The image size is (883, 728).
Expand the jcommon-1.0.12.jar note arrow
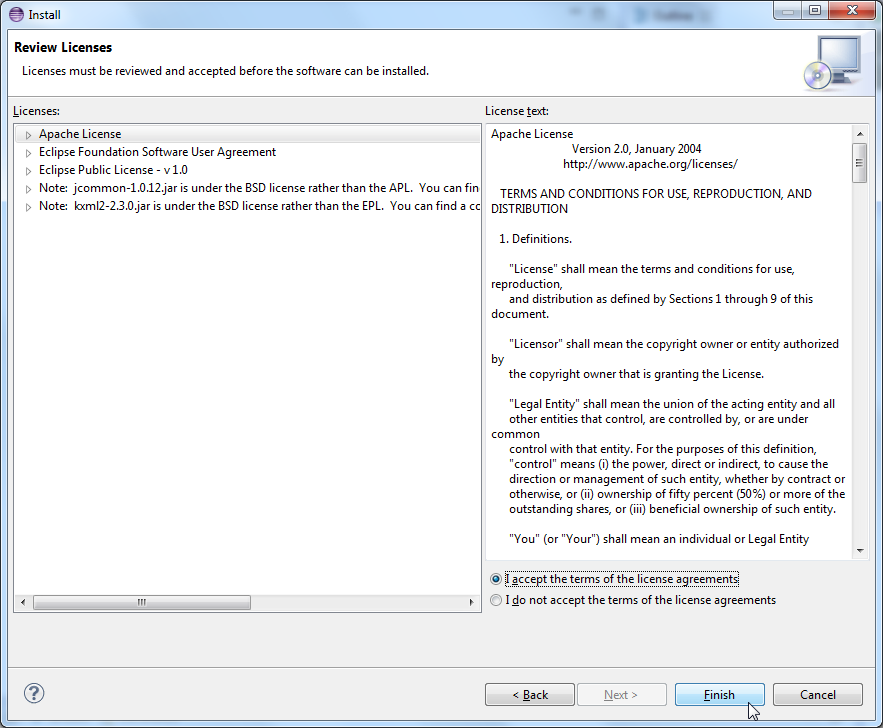pyautogui.click(x=28, y=189)
